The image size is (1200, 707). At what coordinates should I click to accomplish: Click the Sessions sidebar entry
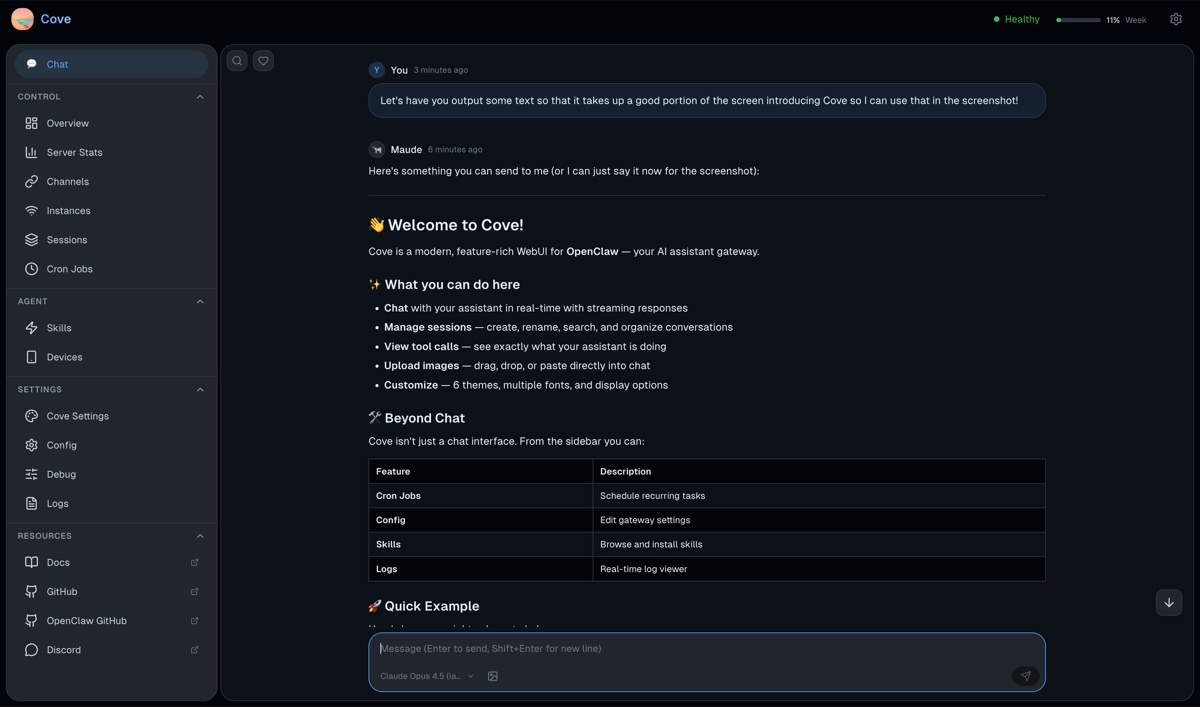click(x=63, y=239)
